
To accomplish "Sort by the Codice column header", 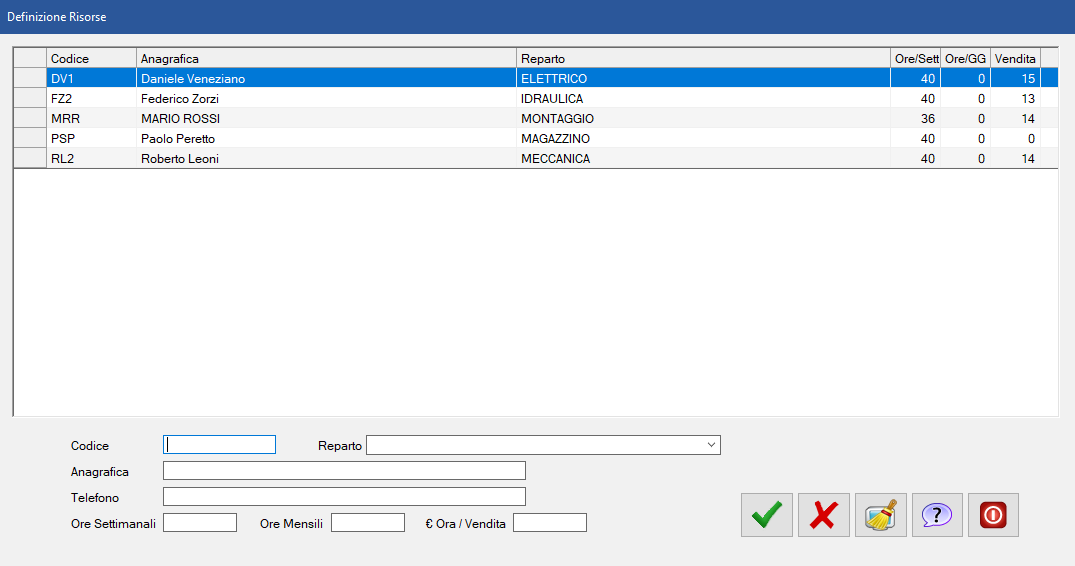I will click(x=91, y=58).
